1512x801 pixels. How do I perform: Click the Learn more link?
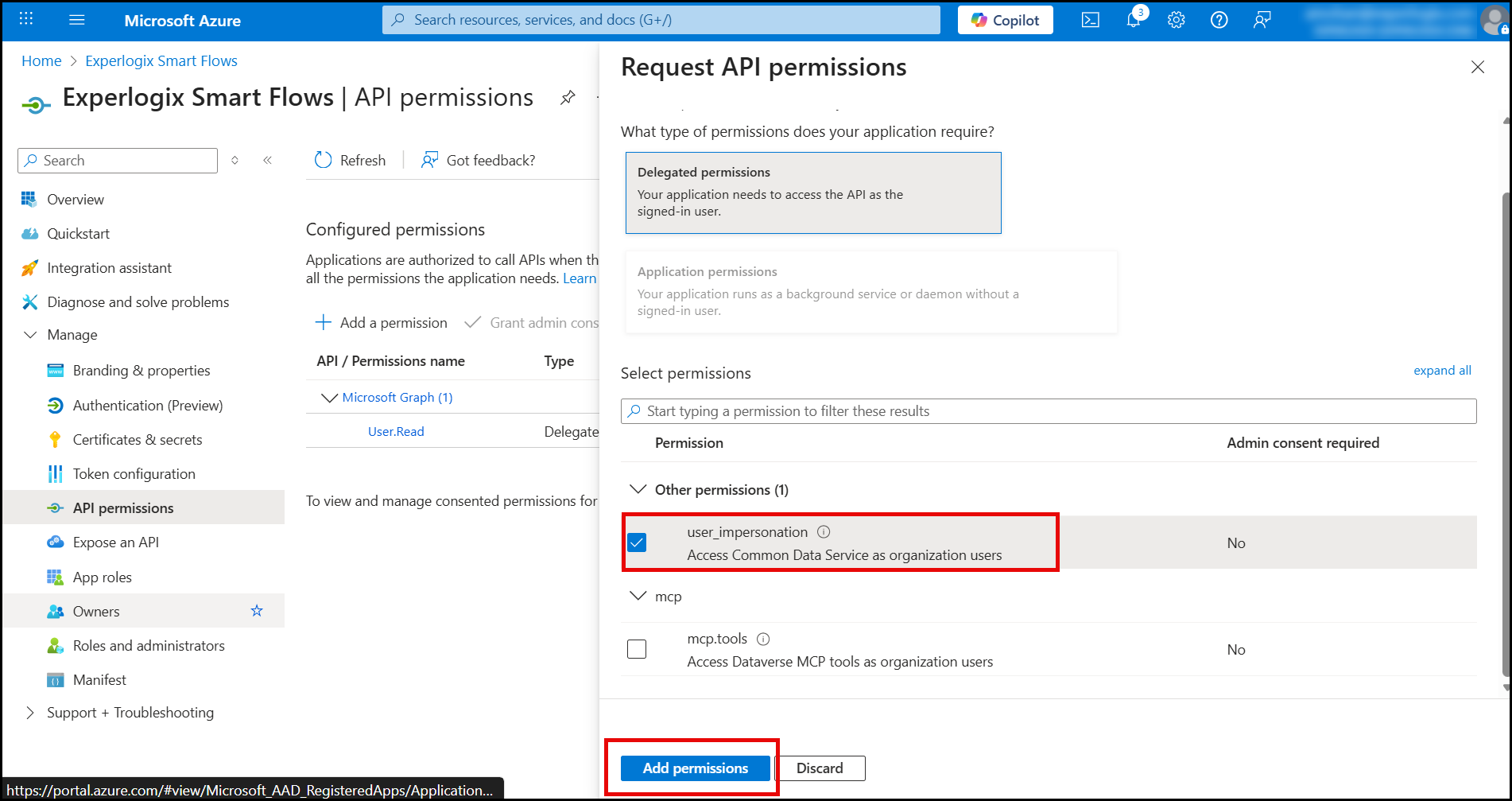point(580,278)
